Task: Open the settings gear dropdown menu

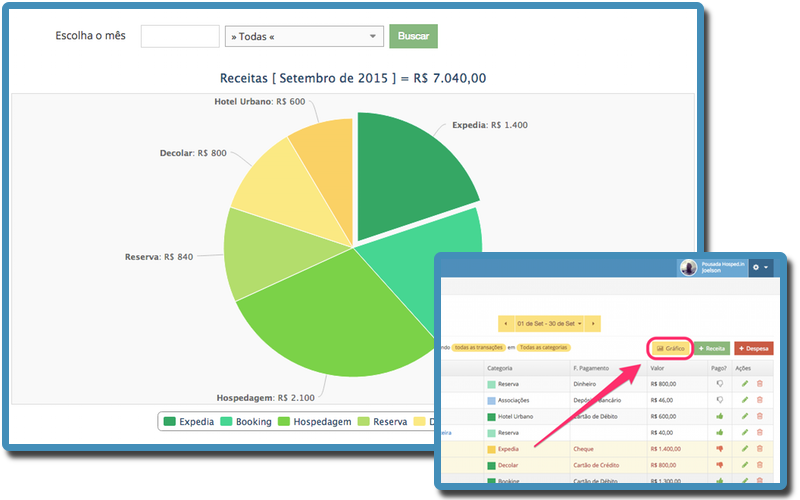Action: tap(760, 268)
